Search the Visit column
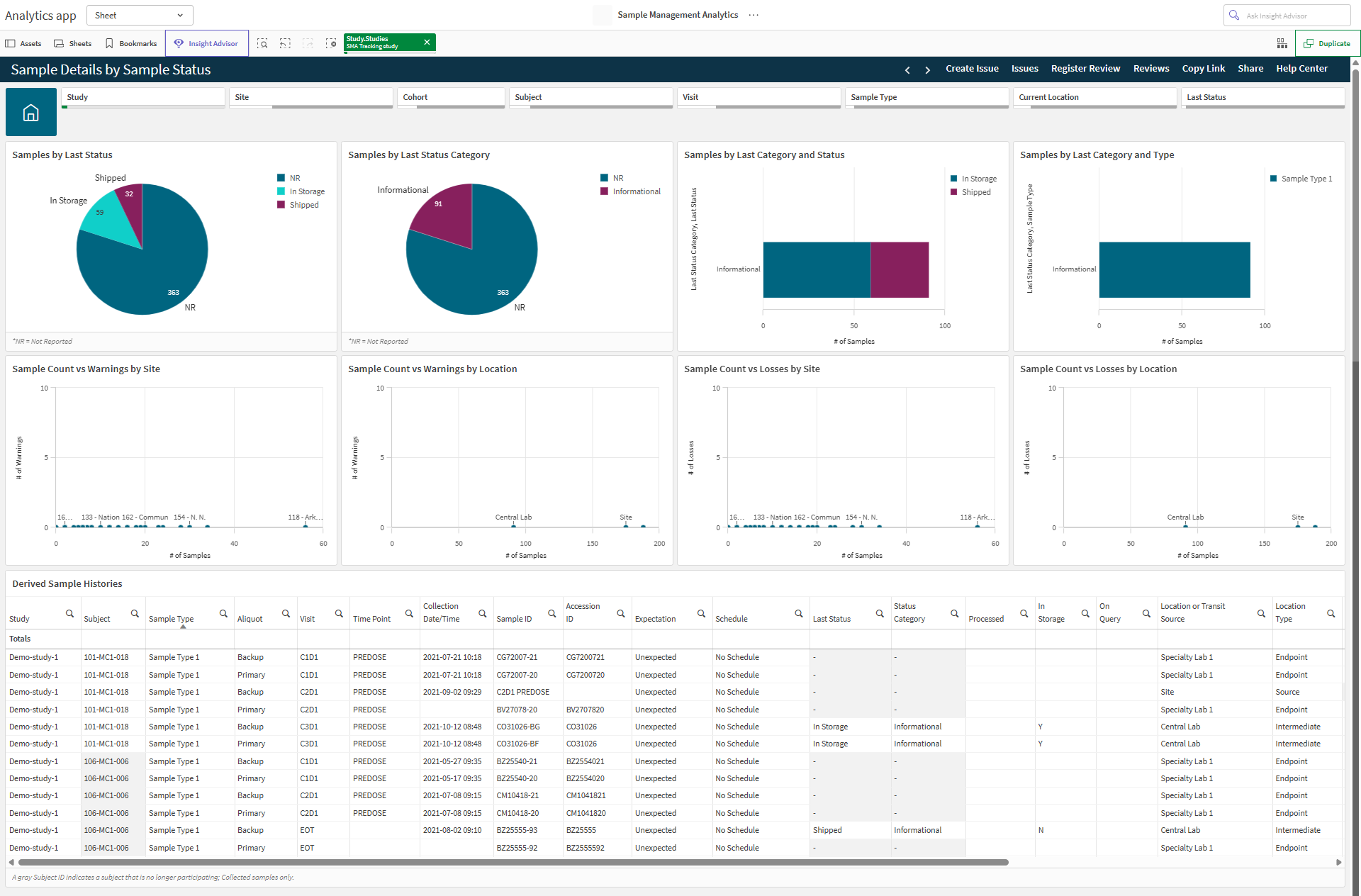The width and height of the screenshot is (1361, 896). [x=339, y=614]
